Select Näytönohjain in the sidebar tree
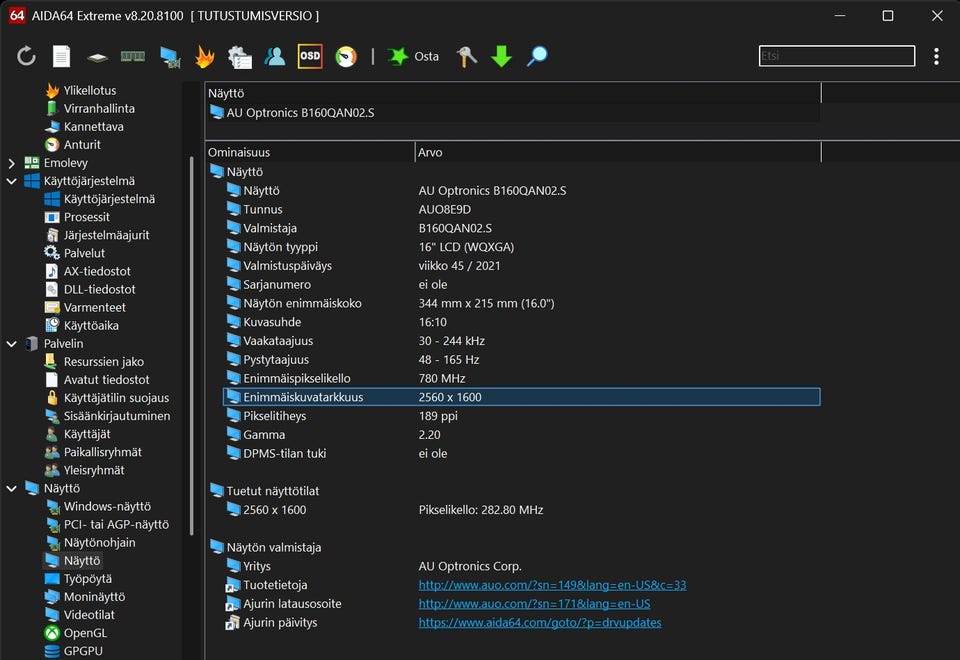Image resolution: width=960 pixels, height=660 pixels. [99, 543]
